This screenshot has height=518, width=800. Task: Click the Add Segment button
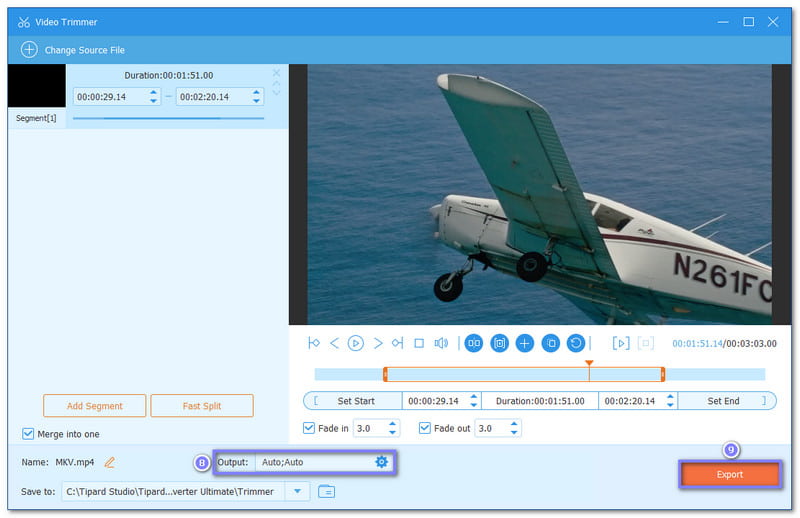[94, 406]
